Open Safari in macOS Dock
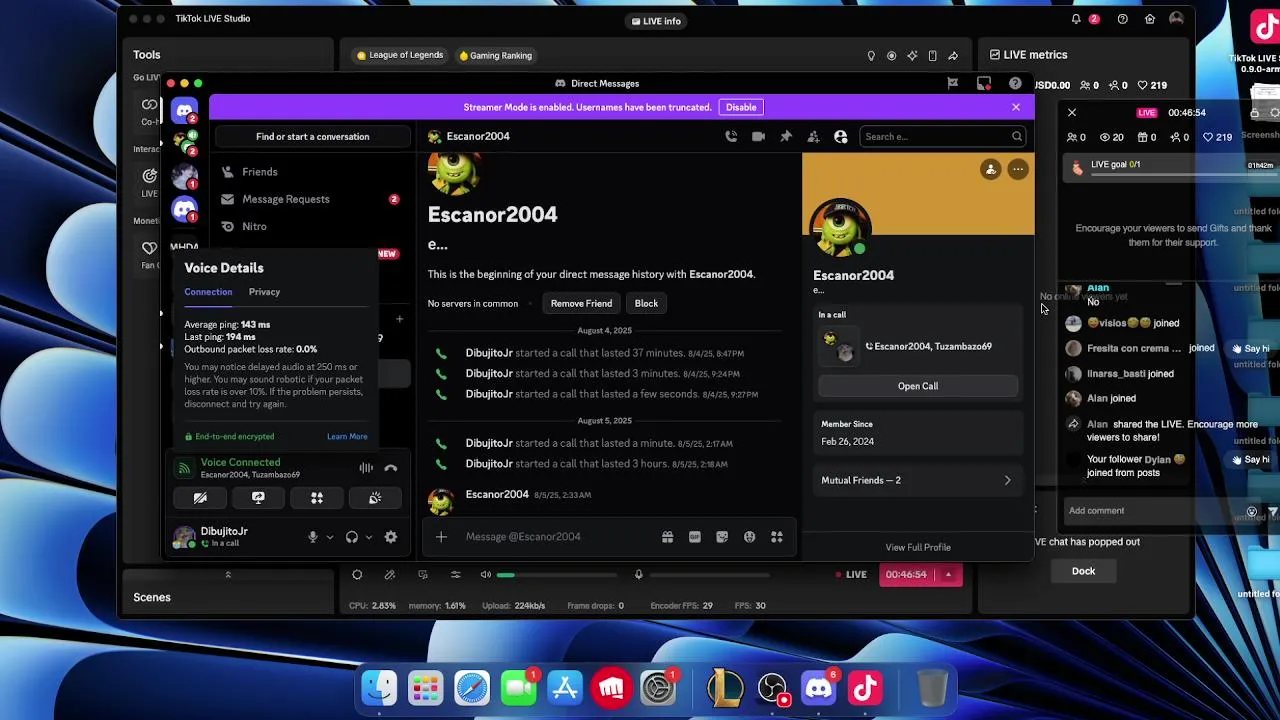The image size is (1280, 720). [x=472, y=688]
